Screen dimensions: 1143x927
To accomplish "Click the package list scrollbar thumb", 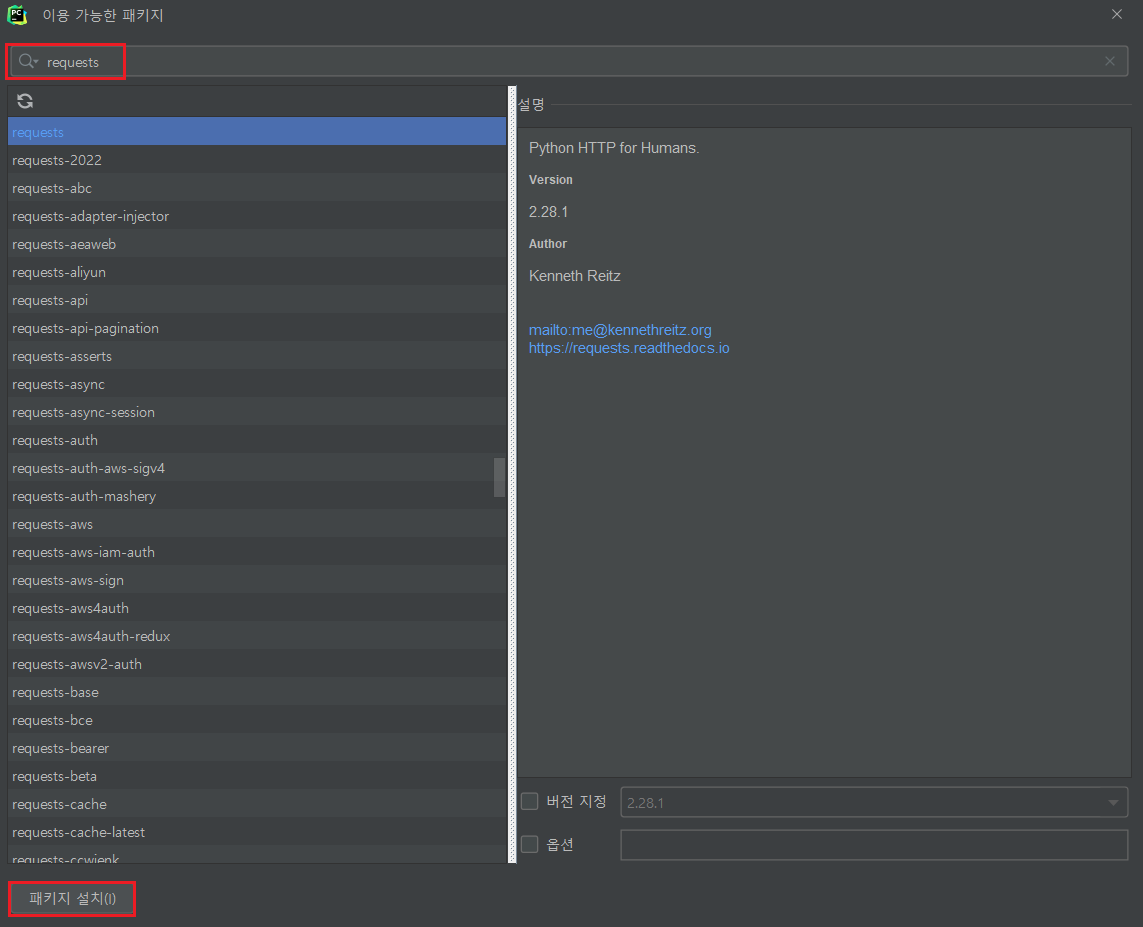I will (499, 477).
